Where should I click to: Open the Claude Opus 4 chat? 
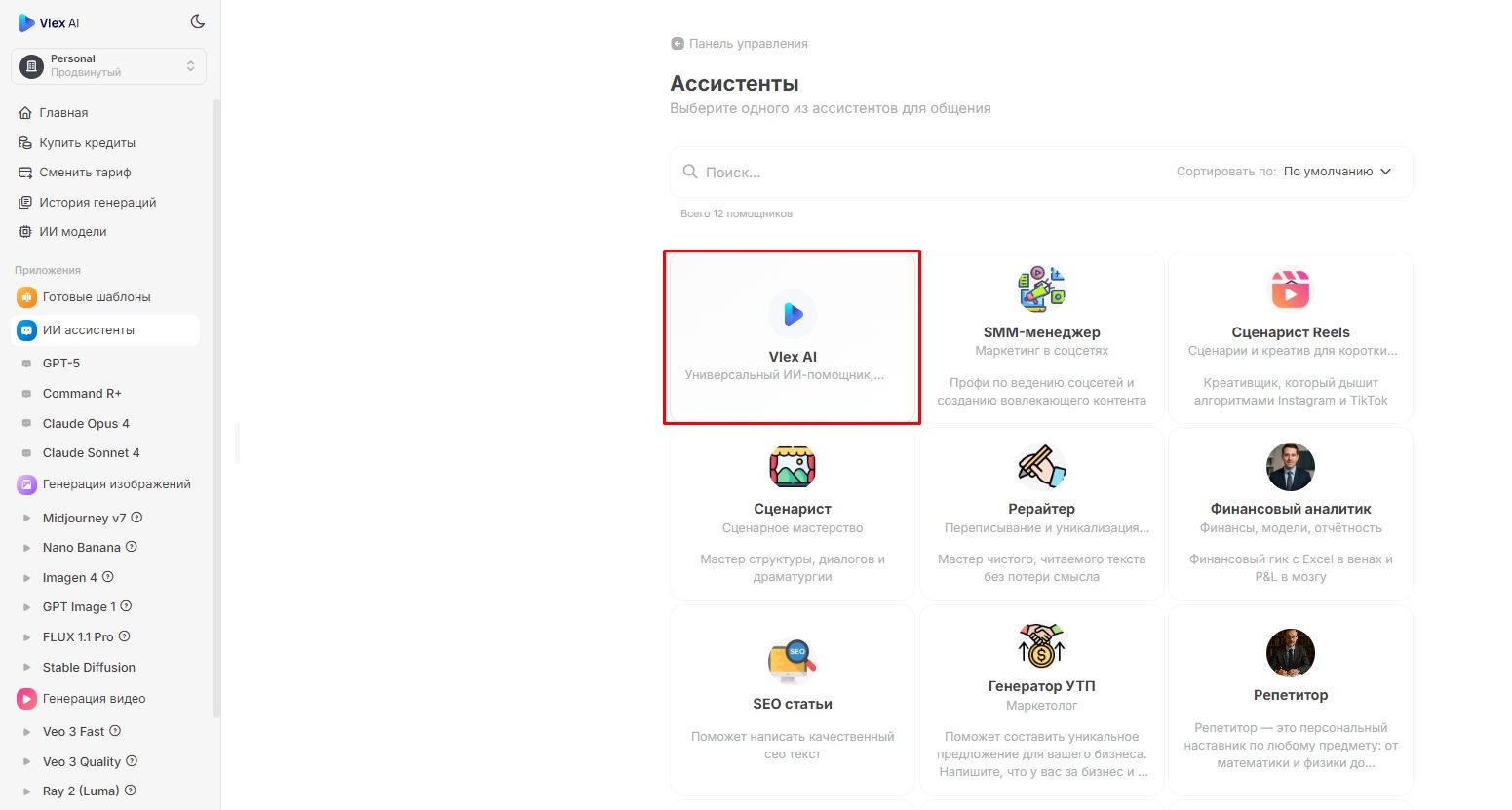click(x=86, y=424)
